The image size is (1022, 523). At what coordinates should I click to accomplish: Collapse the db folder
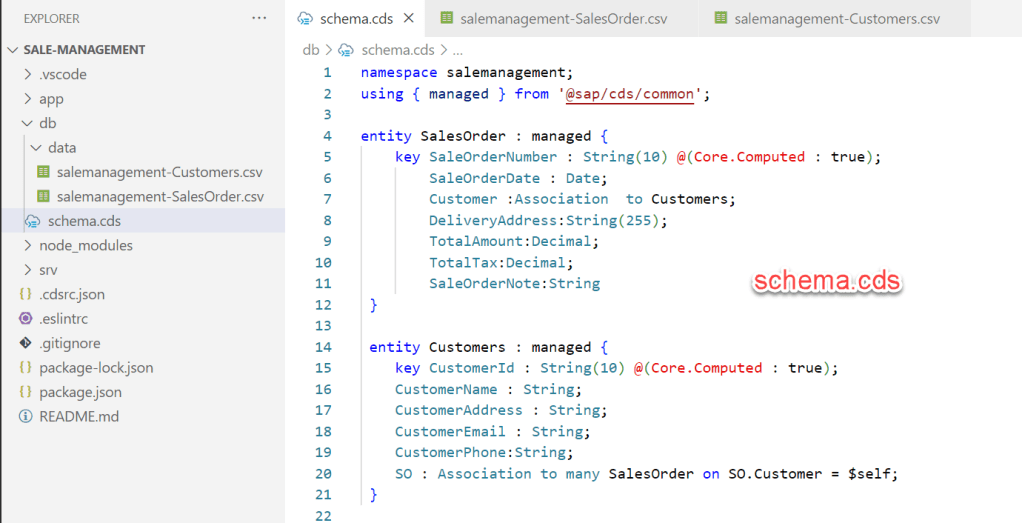point(28,123)
